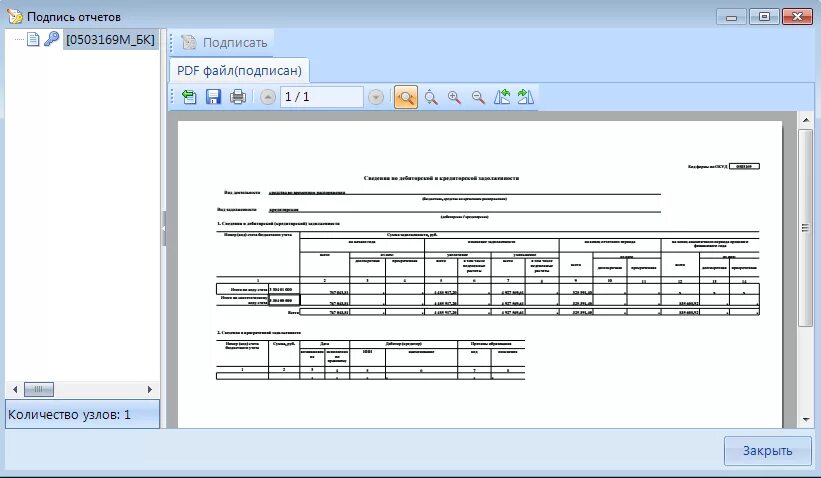Click the down arrow of the PDF scrollbar
This screenshot has width=821, height=478.
[806, 419]
